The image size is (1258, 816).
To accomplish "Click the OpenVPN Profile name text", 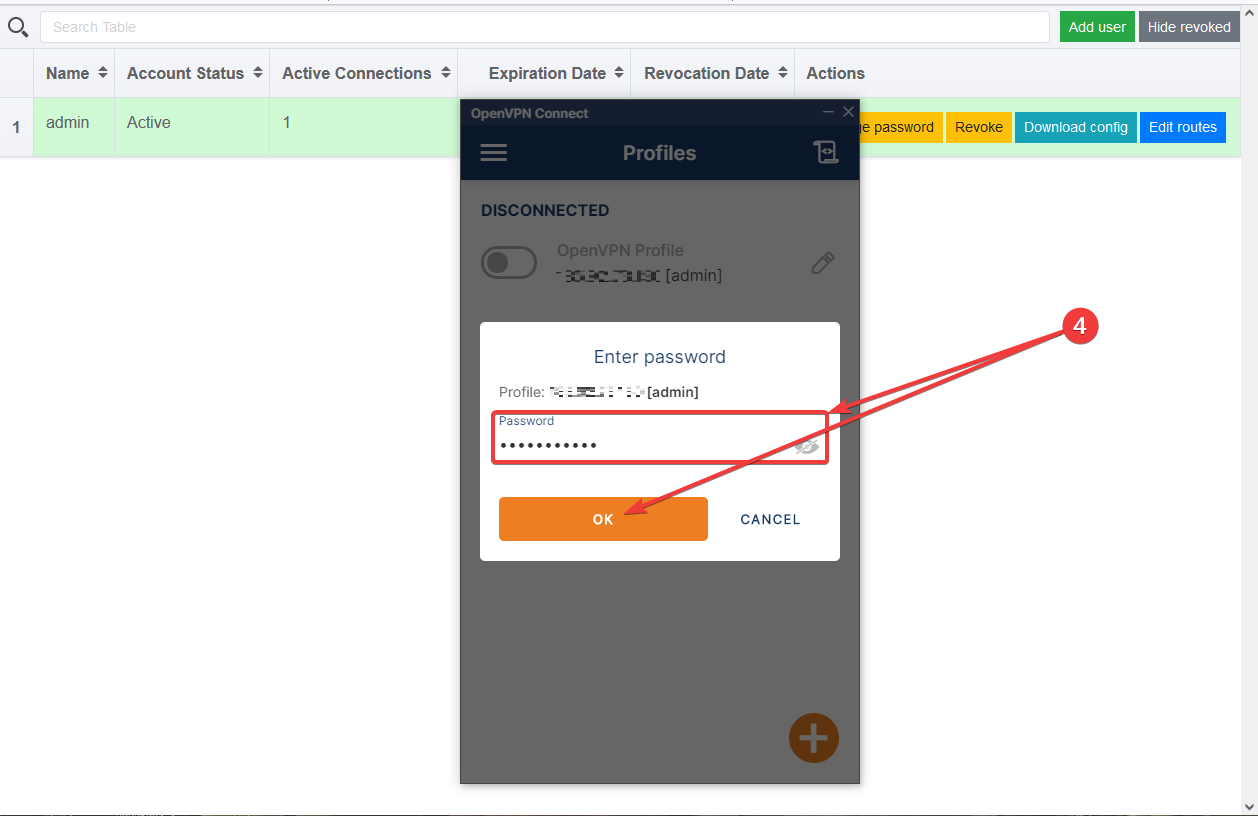I will (x=620, y=251).
